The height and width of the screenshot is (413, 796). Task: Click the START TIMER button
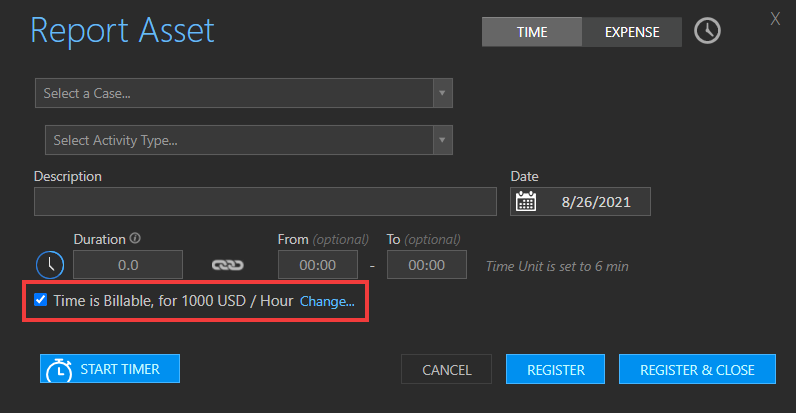110,369
